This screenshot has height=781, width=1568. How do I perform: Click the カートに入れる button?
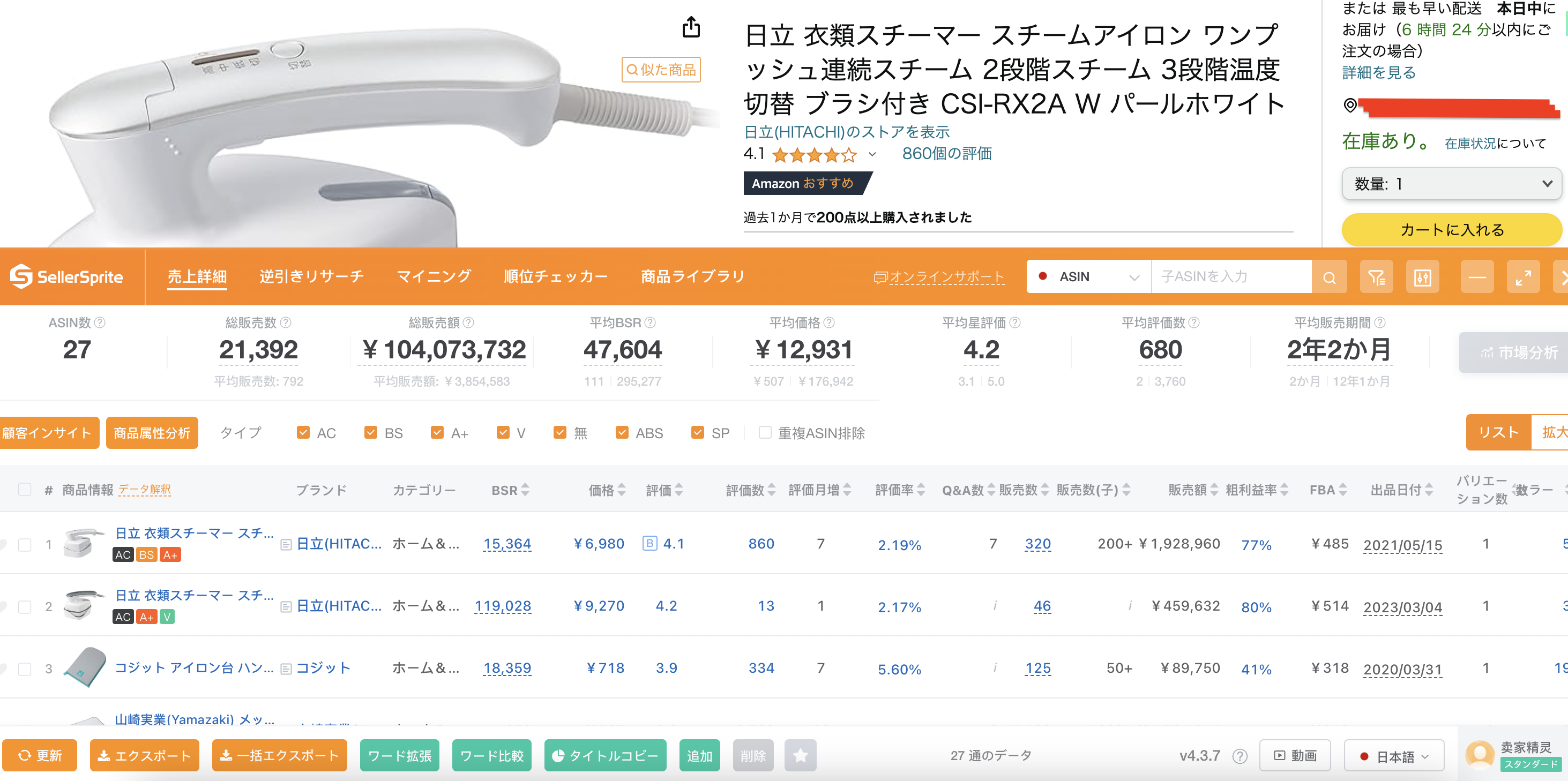1451,229
